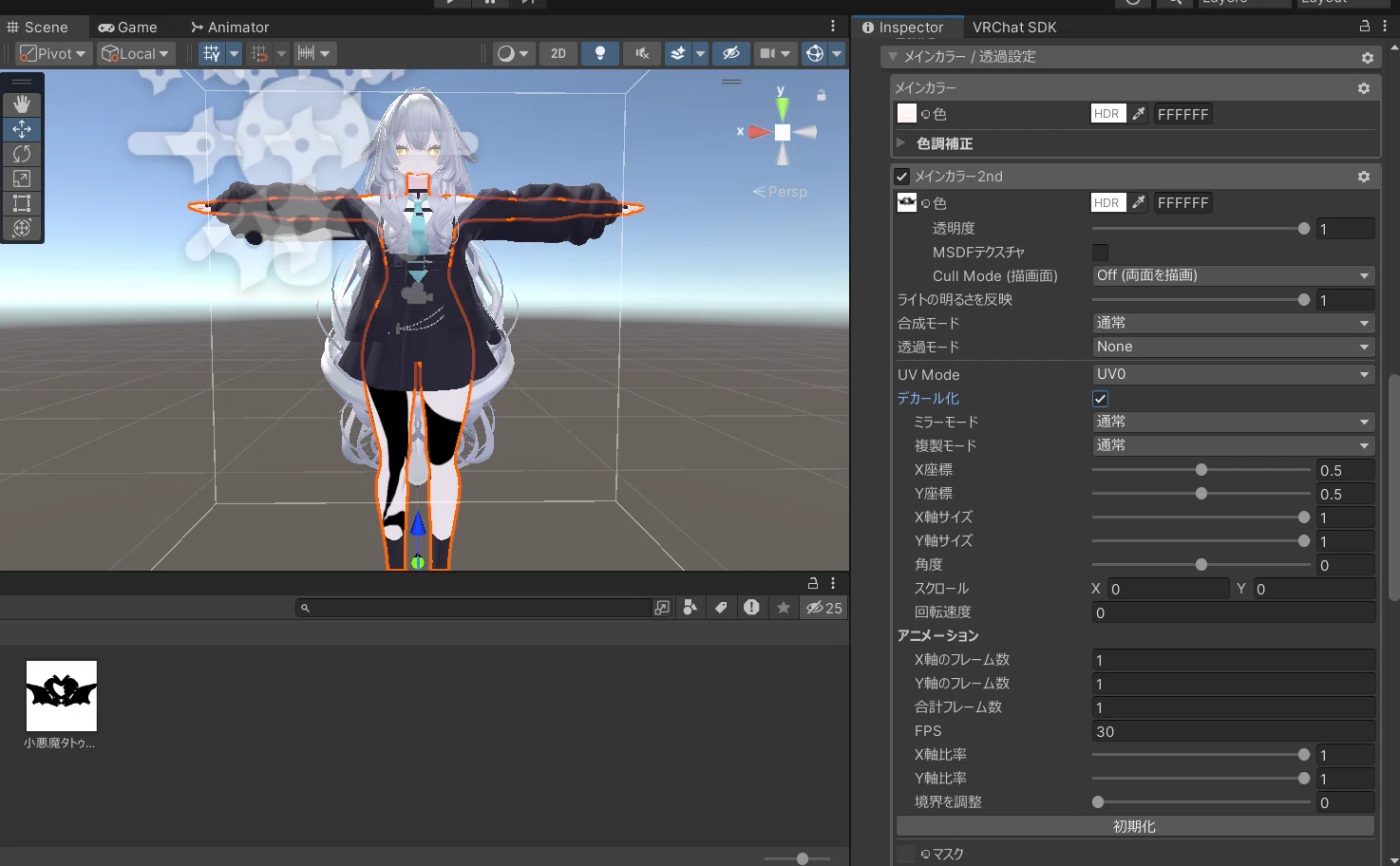Image resolution: width=1400 pixels, height=866 pixels.
Task: Pick main color with the 色 eyedropper
Action: pos(1138,114)
